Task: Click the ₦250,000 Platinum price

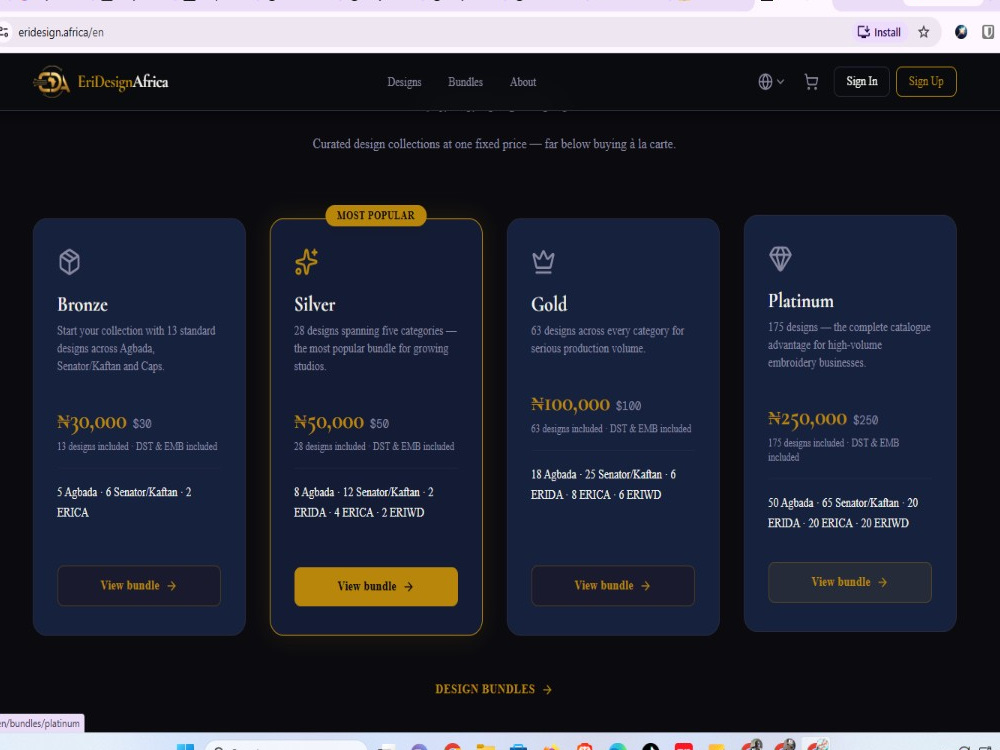Action: click(x=807, y=419)
